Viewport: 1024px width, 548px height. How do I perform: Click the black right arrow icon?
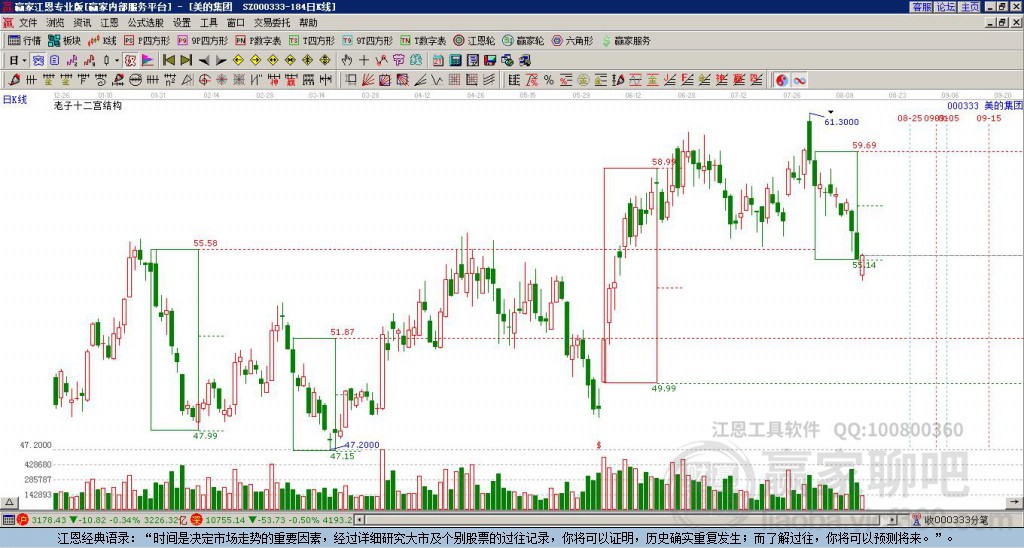pyautogui.click(x=221, y=60)
